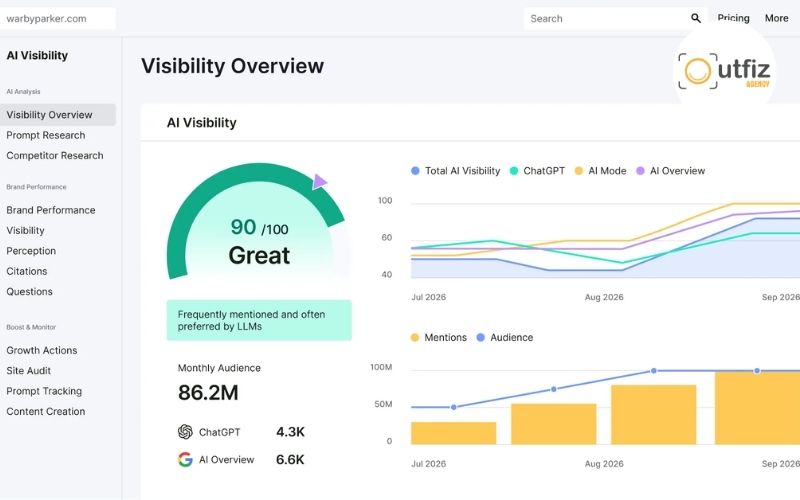Click the audience data point above Jul 2026 bar
The height and width of the screenshot is (500, 800).
(454, 407)
